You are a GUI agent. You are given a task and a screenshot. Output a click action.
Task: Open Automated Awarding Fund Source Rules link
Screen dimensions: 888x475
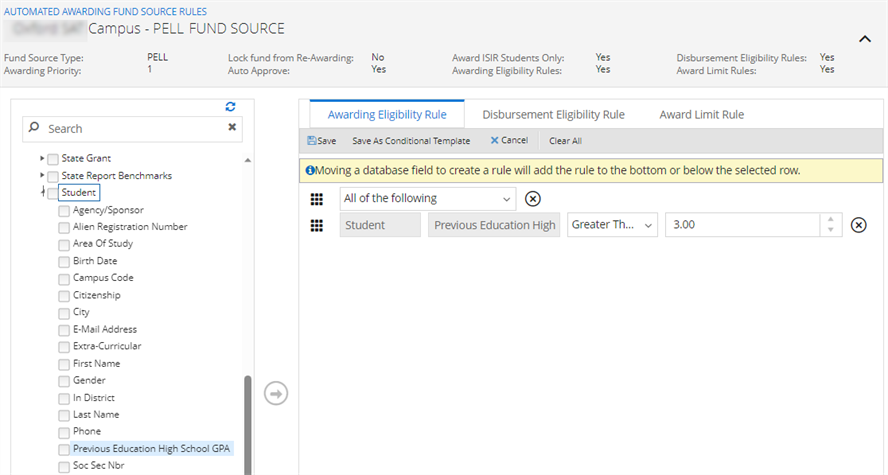[105, 11]
